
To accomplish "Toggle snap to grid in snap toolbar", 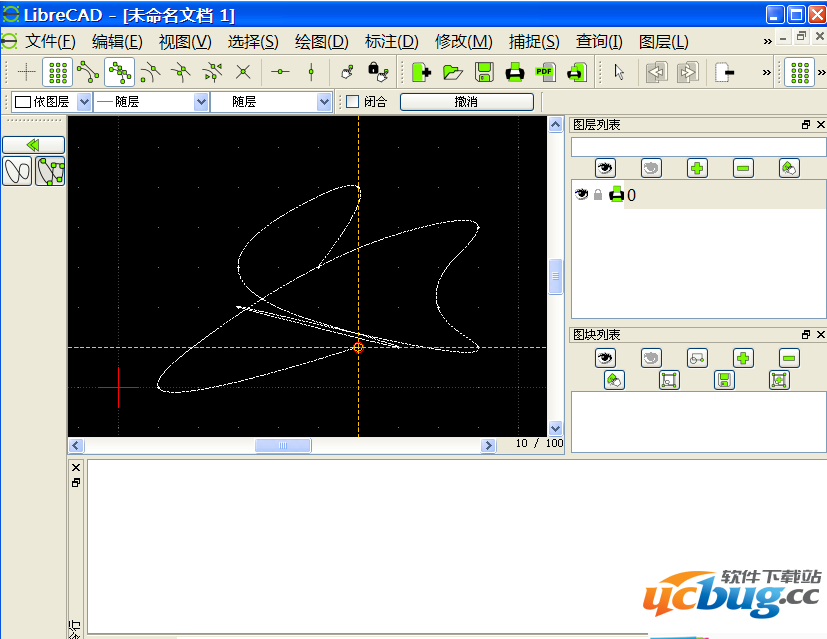I will point(57,72).
